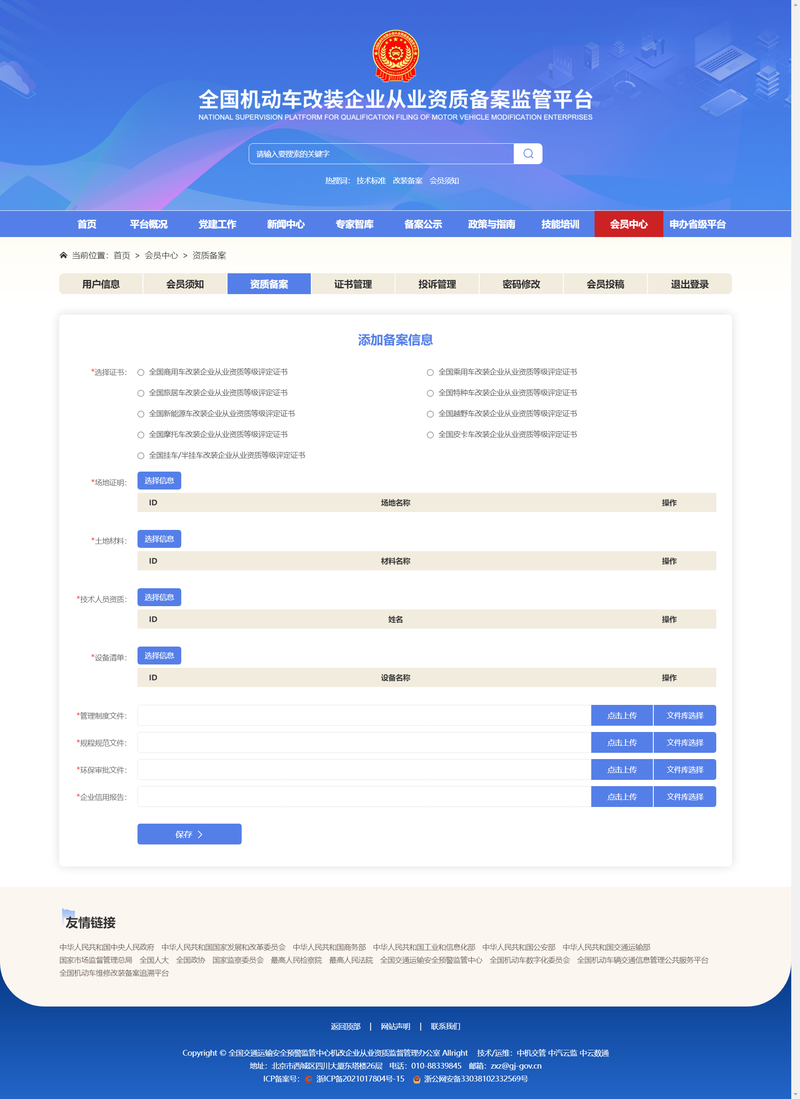800x1099 pixels.
Task: Click the 网站声明 footer link
Action: click(395, 1027)
